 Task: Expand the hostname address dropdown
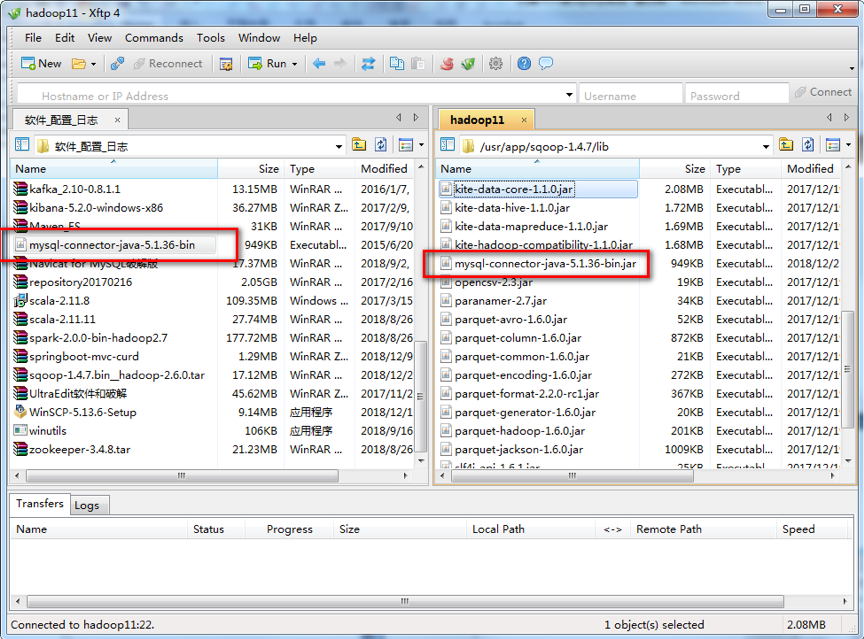(569, 95)
